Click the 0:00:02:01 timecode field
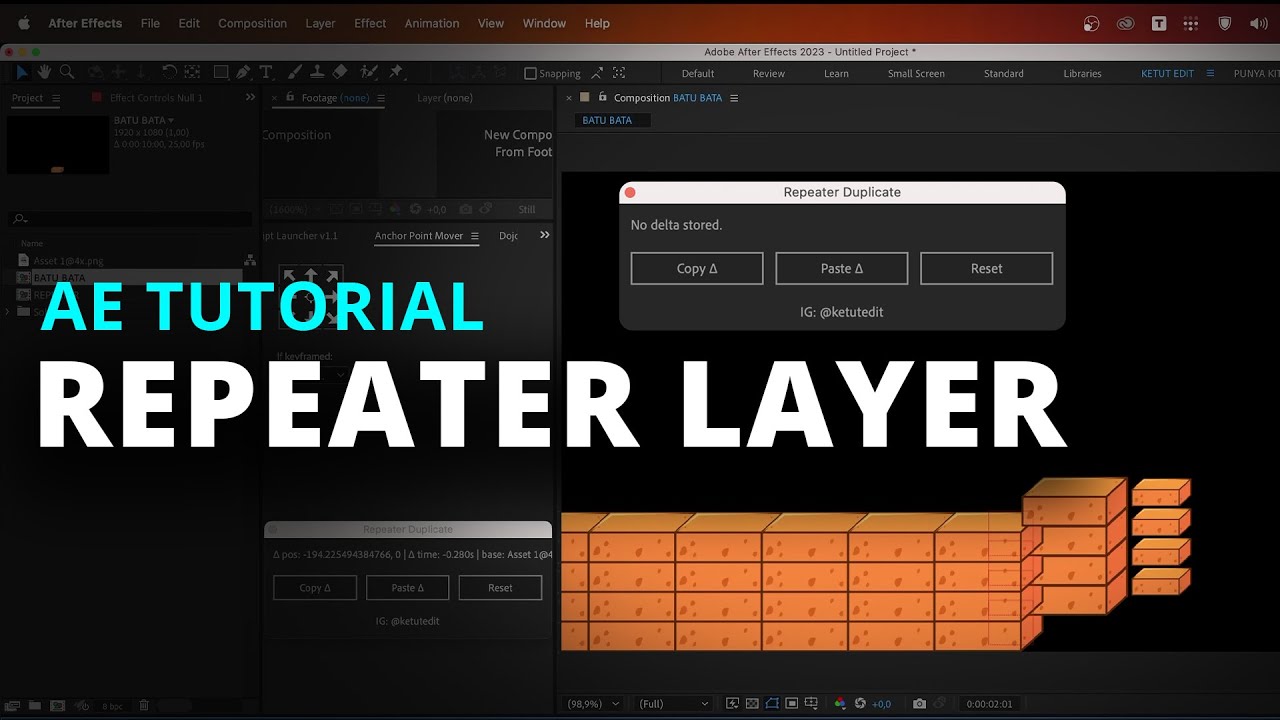 point(989,704)
